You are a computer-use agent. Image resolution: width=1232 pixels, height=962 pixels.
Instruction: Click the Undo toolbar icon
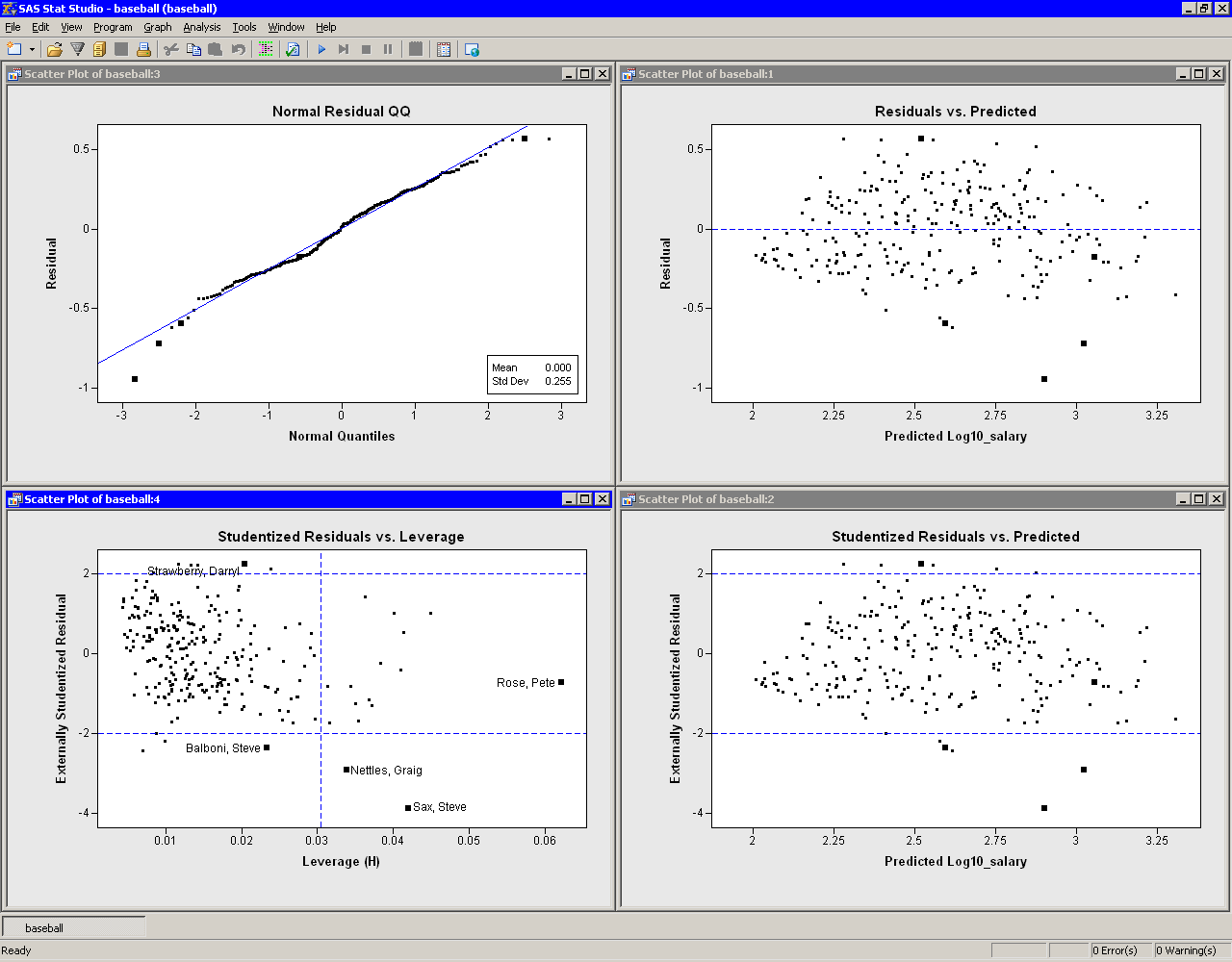pyautogui.click(x=238, y=49)
